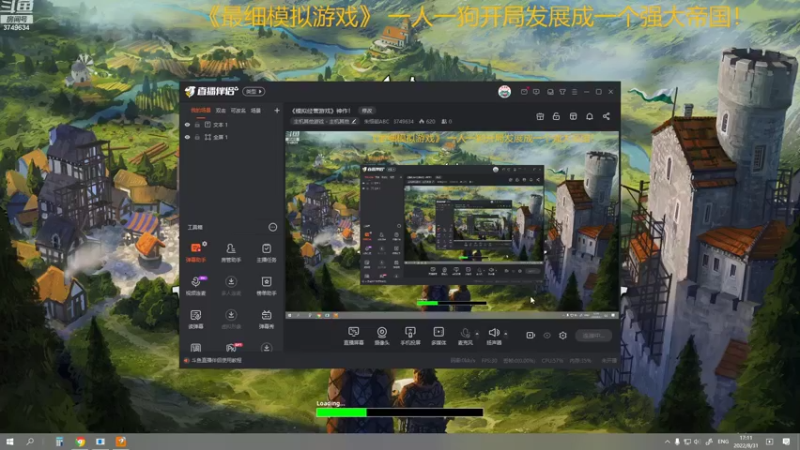Click the 直播屏幕 screen capture source
The image size is (800, 450).
pos(354,336)
